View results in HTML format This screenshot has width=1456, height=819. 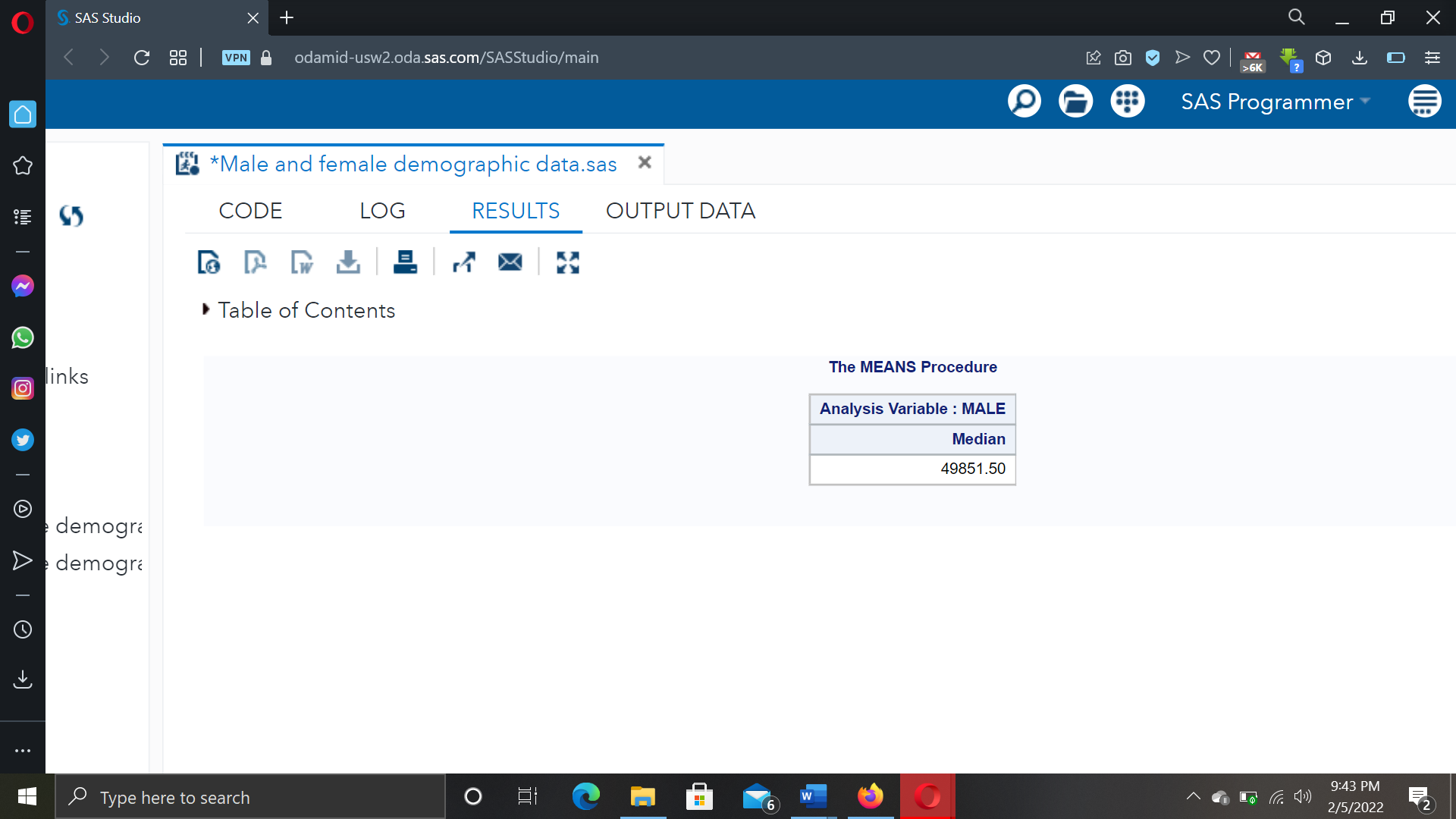coord(209,262)
